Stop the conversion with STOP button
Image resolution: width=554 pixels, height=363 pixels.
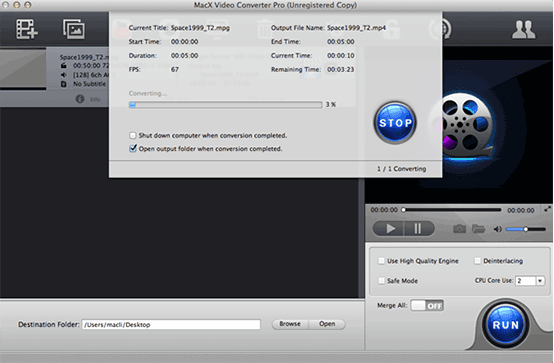(x=395, y=123)
